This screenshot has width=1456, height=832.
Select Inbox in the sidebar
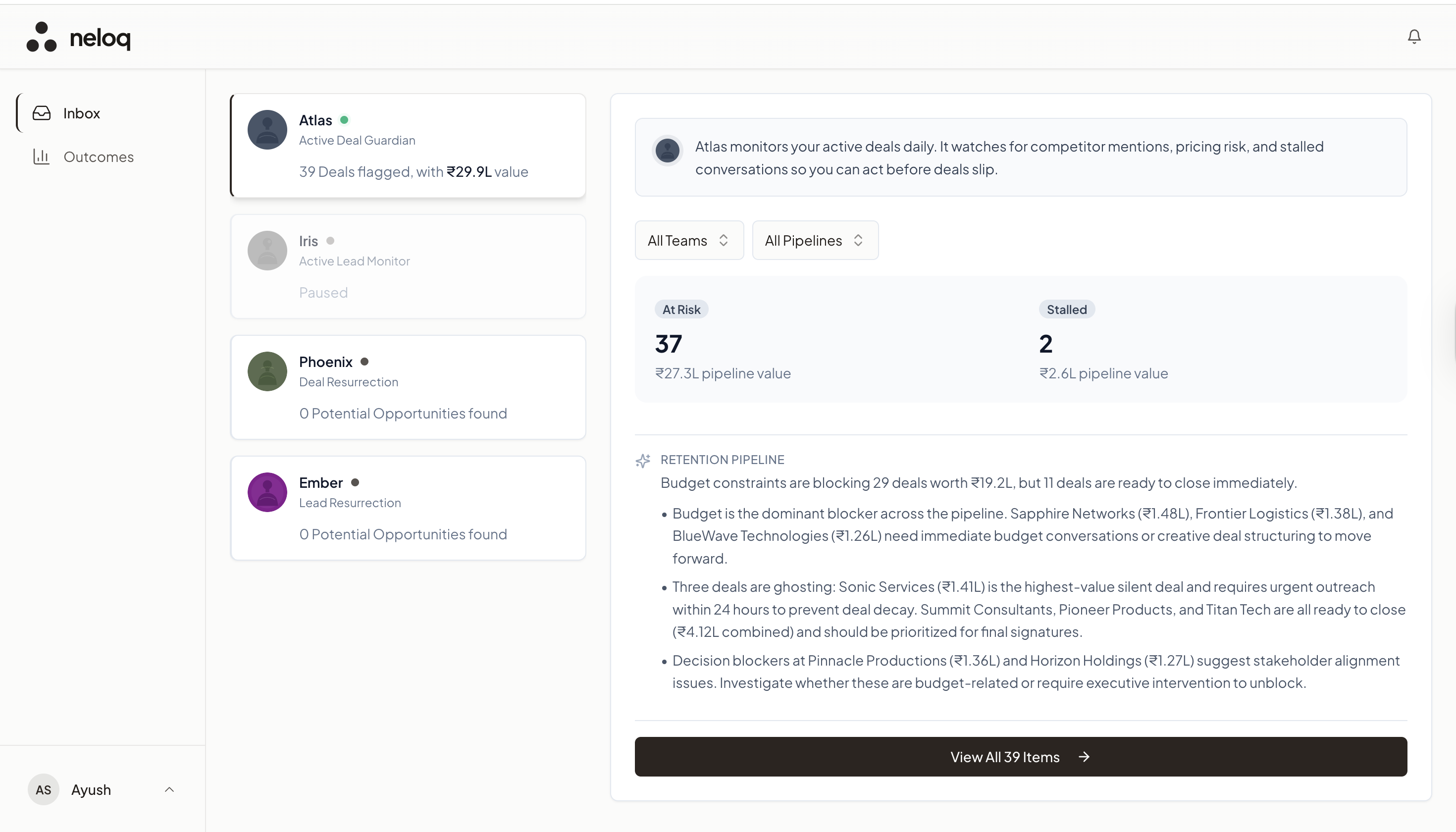click(82, 113)
